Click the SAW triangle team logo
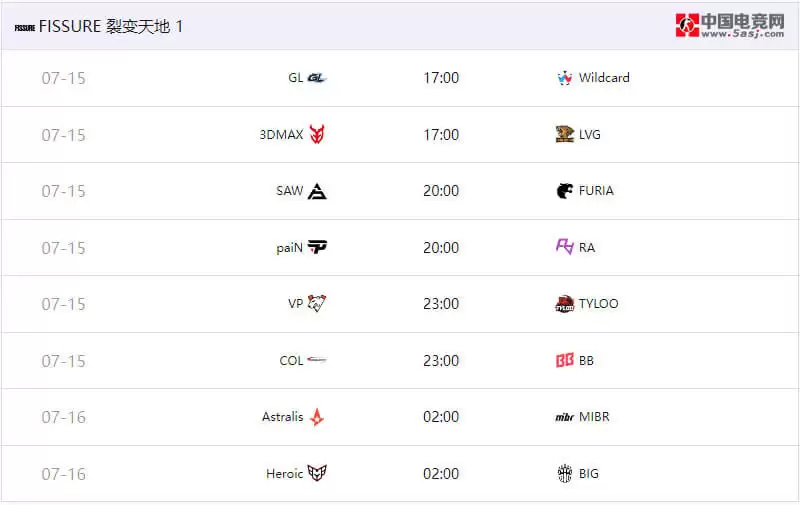Image resolution: width=800 pixels, height=505 pixels. [317, 191]
